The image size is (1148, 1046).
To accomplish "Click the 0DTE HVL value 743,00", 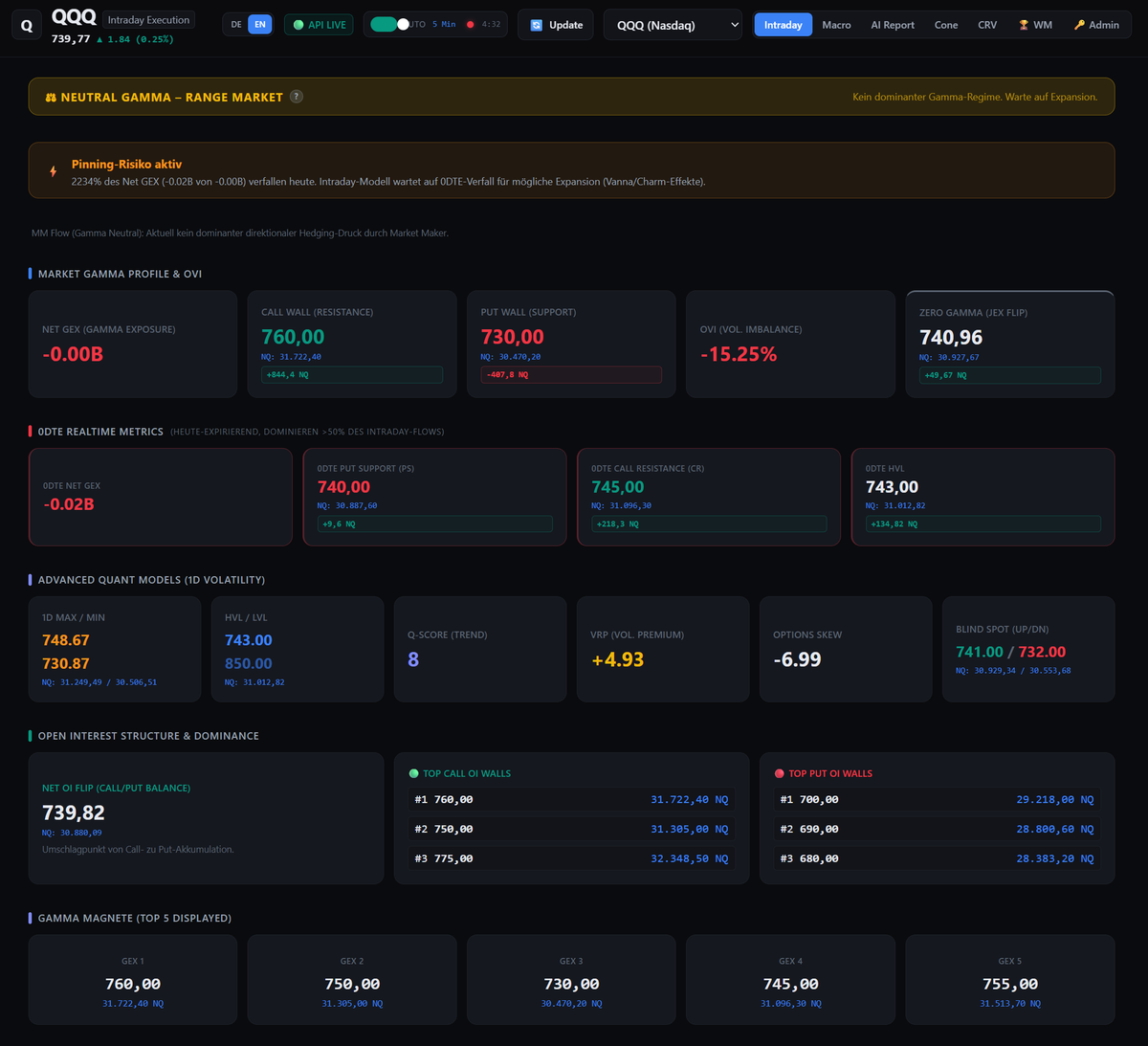I will click(892, 487).
